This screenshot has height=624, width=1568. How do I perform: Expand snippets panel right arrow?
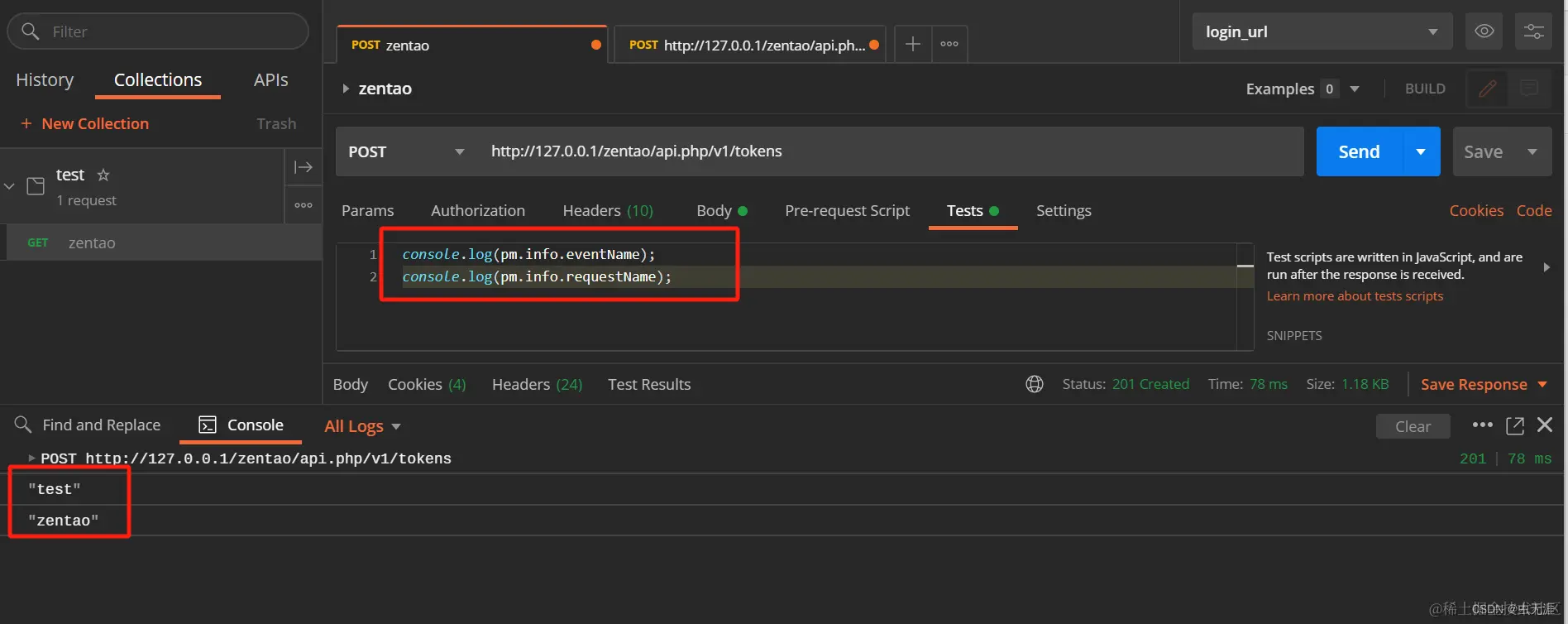pos(1546,267)
